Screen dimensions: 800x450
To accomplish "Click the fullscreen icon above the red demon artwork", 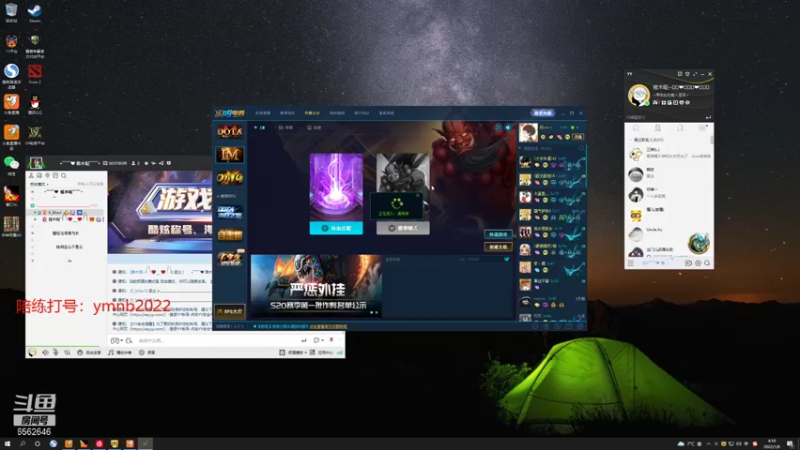I will point(498,128).
